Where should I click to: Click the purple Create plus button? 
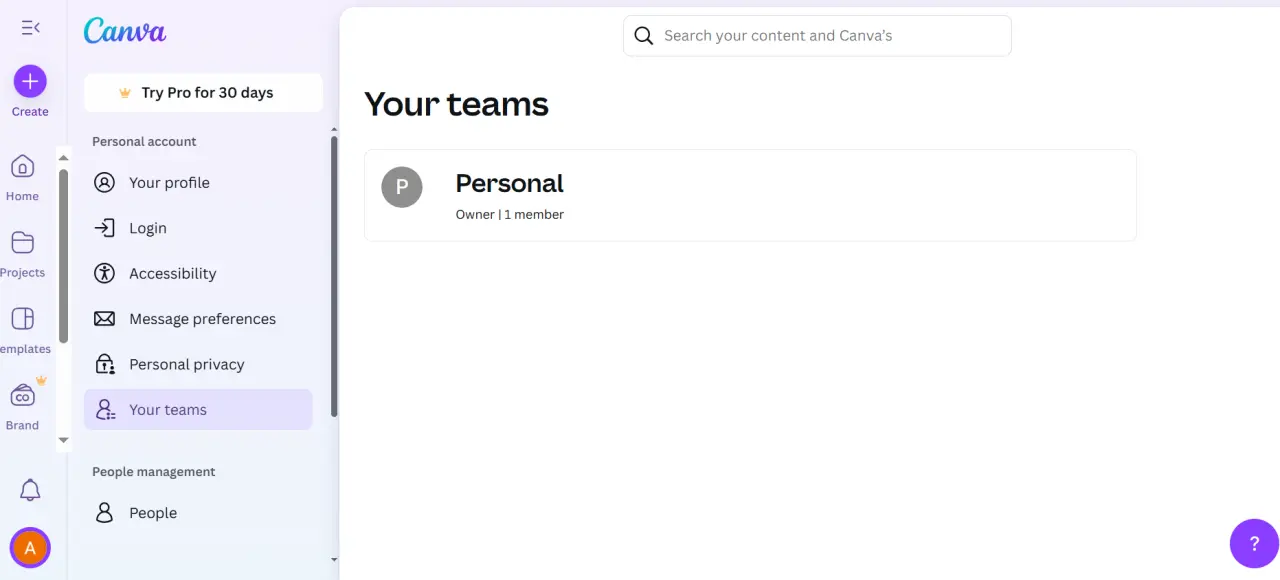[x=30, y=81]
